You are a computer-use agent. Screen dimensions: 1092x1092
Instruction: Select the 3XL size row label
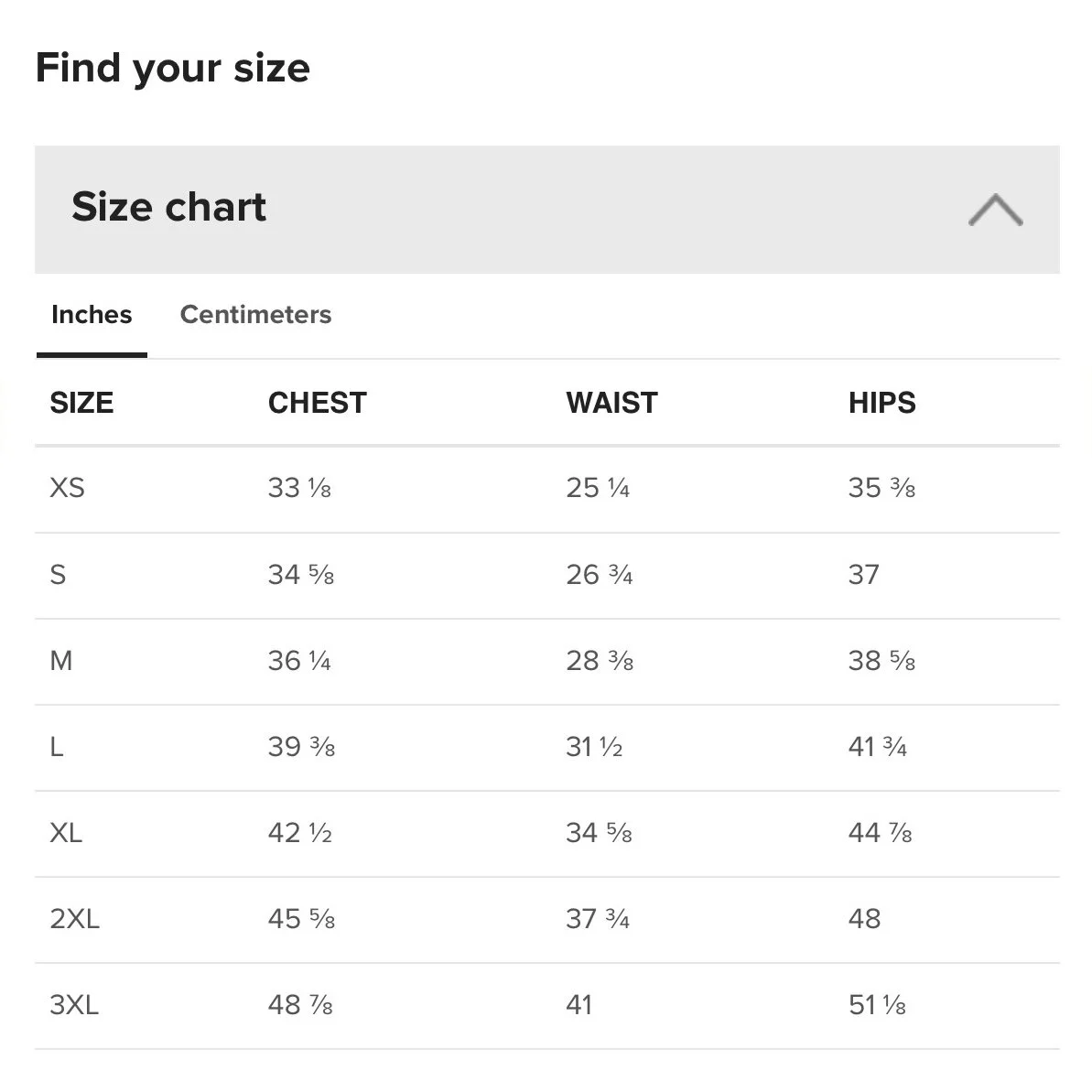(74, 1005)
